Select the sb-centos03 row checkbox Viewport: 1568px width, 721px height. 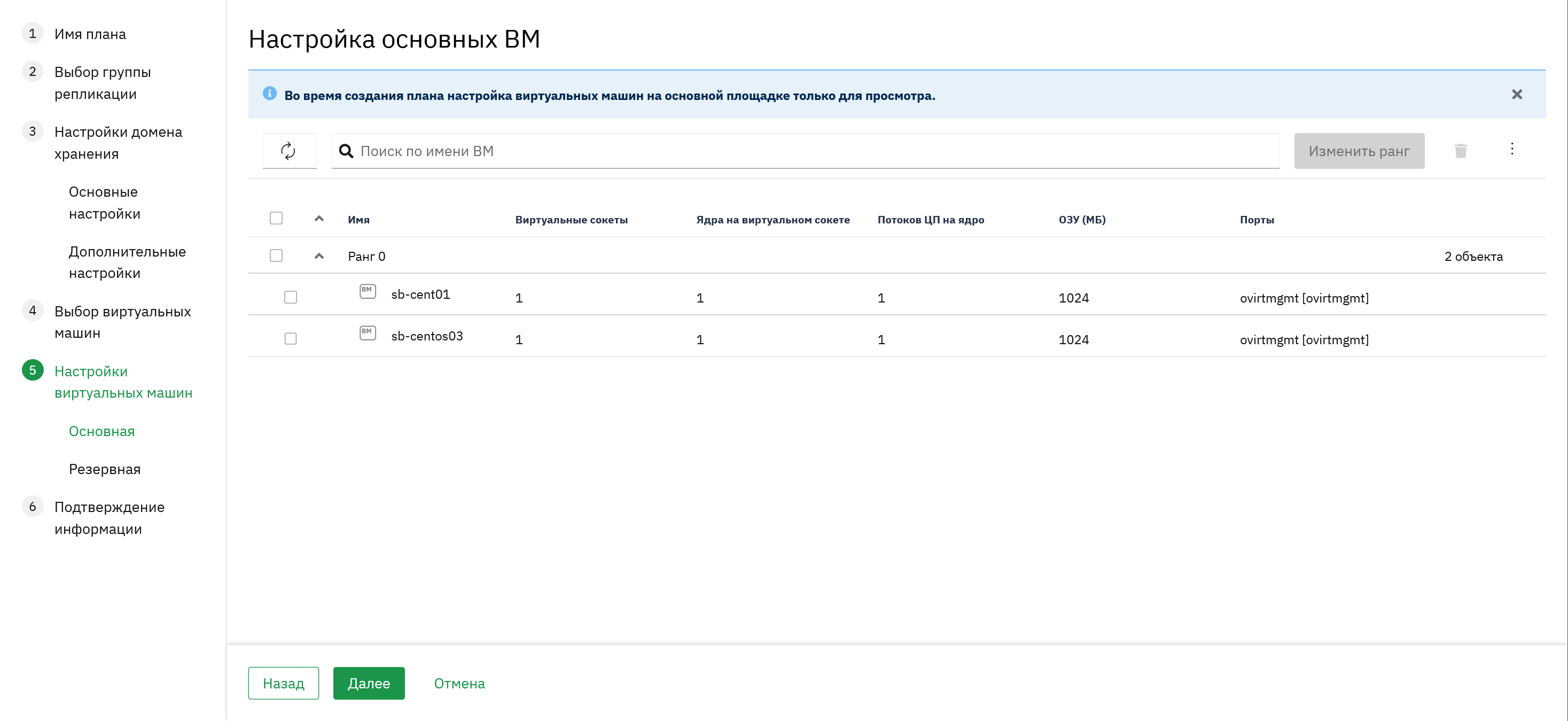pos(291,338)
